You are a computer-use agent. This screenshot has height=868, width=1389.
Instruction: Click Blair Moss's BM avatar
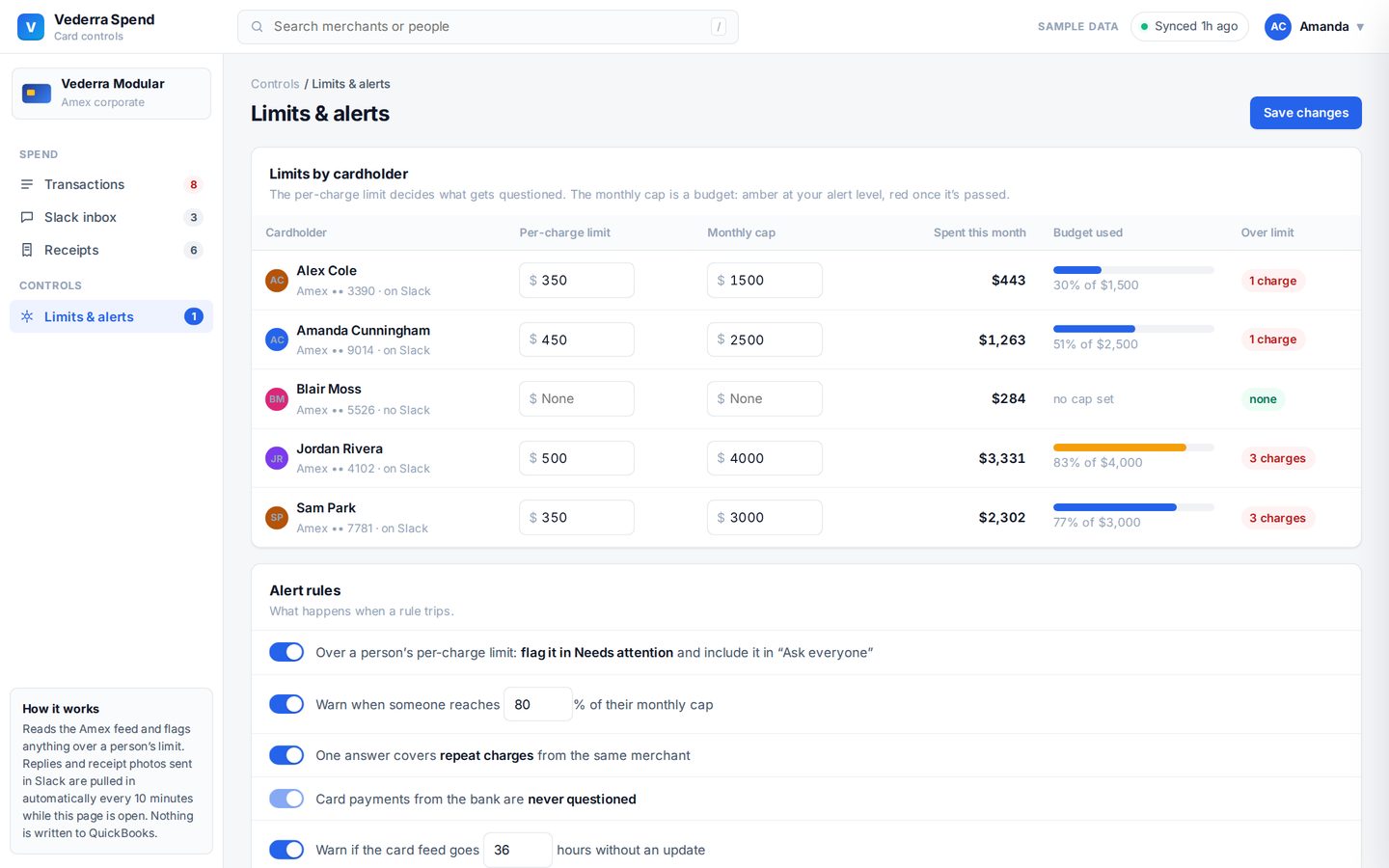click(x=277, y=399)
